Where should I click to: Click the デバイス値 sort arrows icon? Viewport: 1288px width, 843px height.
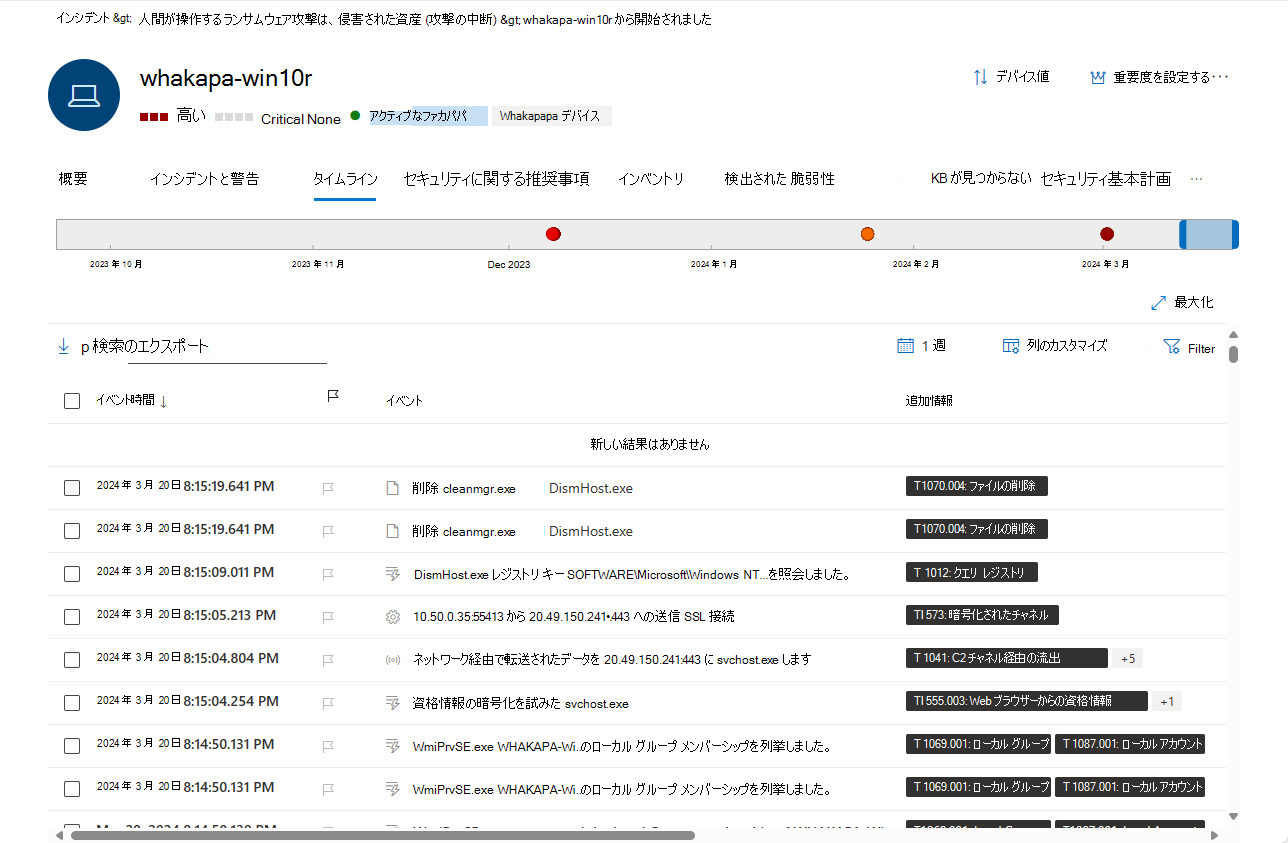click(x=980, y=77)
